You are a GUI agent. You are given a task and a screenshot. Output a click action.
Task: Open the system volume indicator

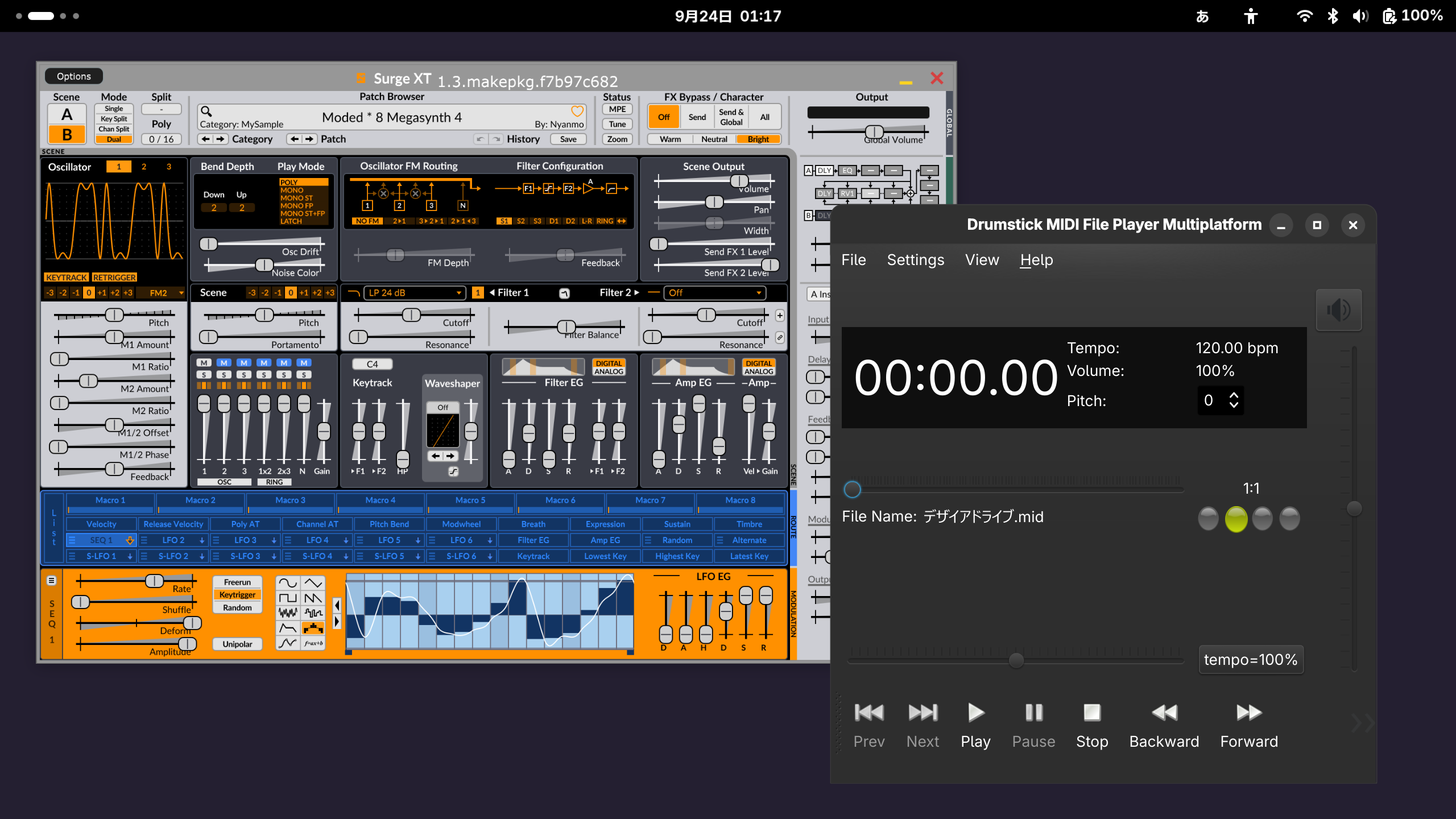(x=1360, y=16)
